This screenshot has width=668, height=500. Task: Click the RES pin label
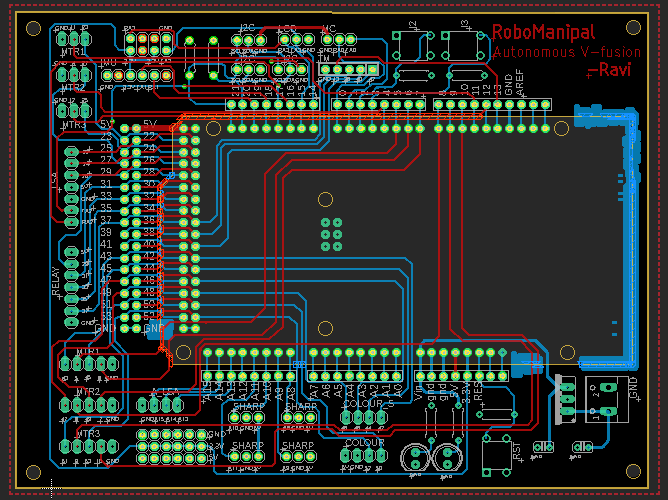[x=478, y=391]
